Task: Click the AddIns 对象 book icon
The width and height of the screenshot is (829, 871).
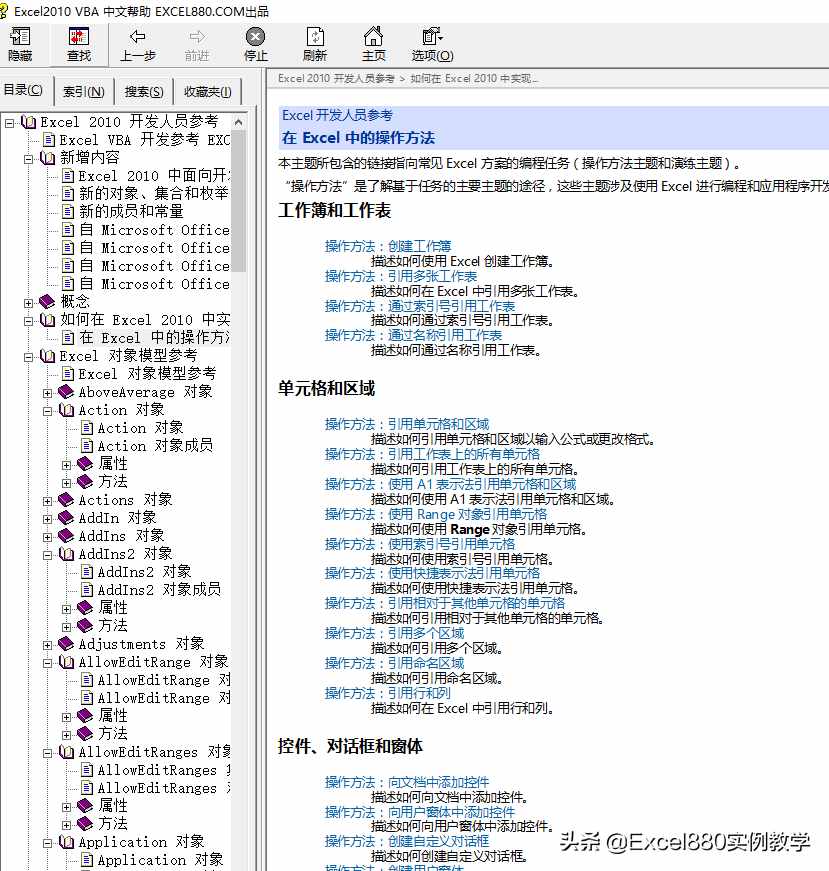Action: tap(66, 535)
